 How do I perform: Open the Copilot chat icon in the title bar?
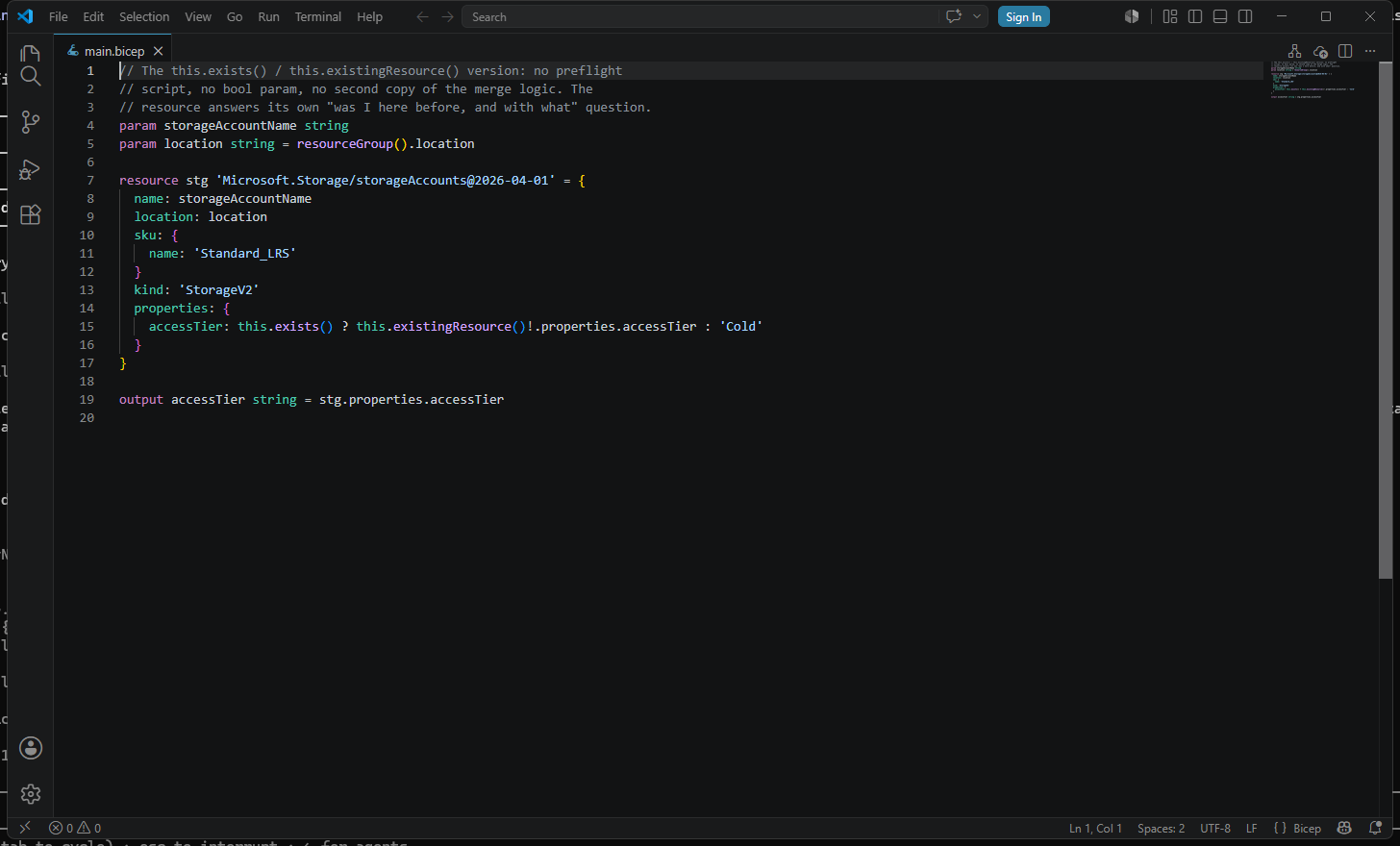pos(954,16)
